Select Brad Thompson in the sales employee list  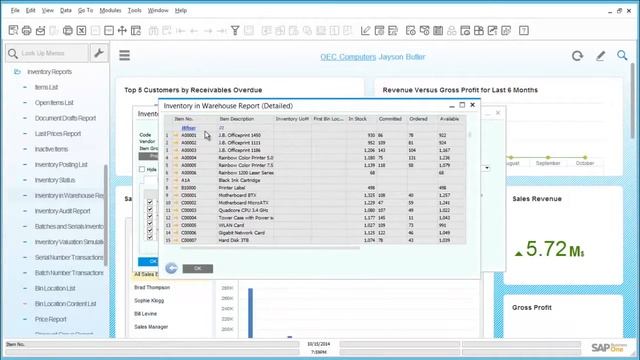152,287
